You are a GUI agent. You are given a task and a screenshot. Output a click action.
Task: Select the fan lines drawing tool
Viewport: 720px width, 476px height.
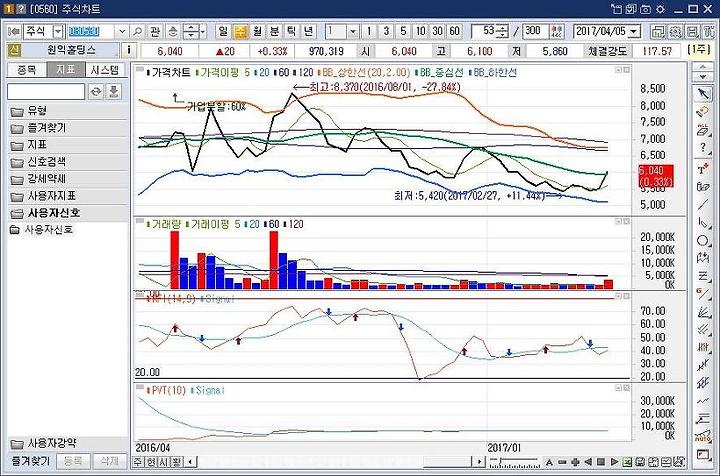coord(703,312)
